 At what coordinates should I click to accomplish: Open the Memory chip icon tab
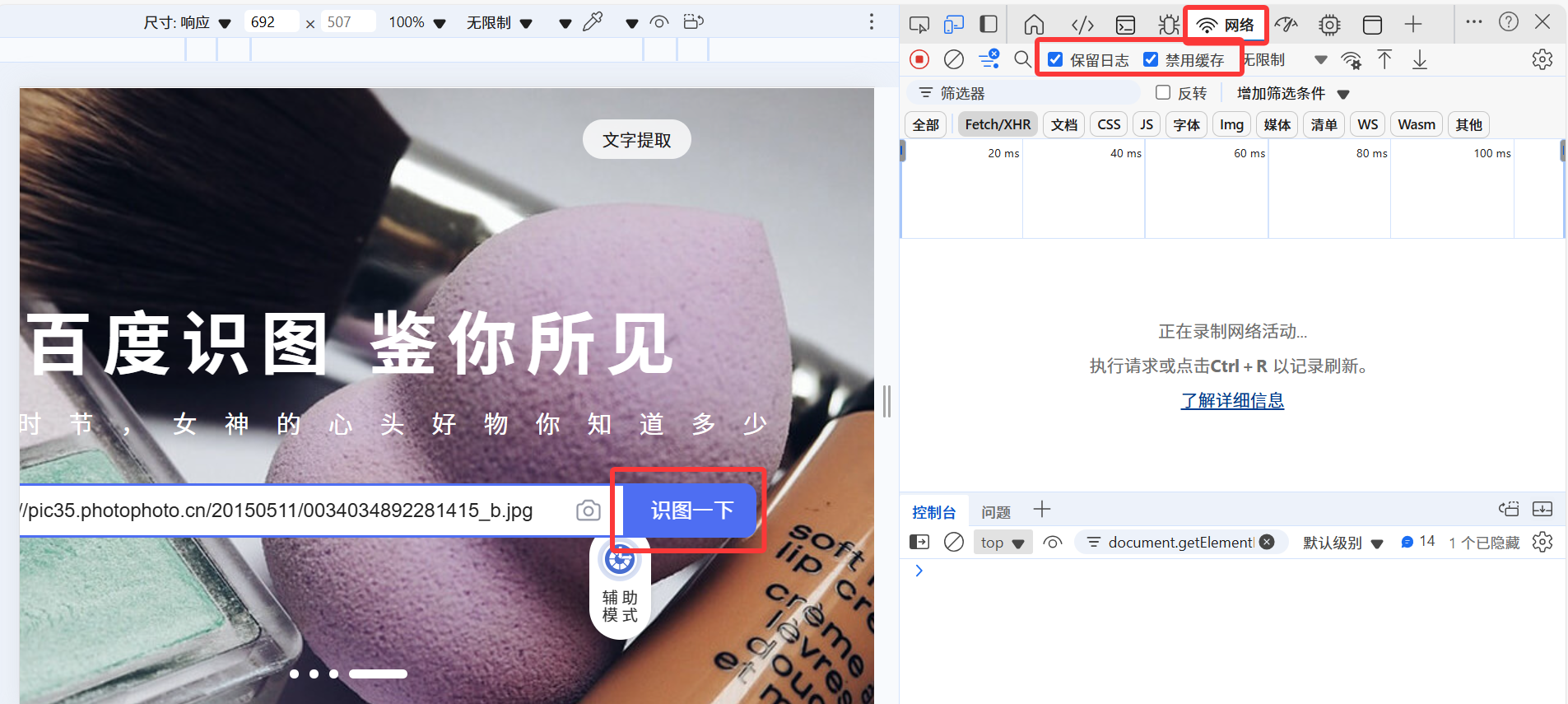coord(1329,25)
